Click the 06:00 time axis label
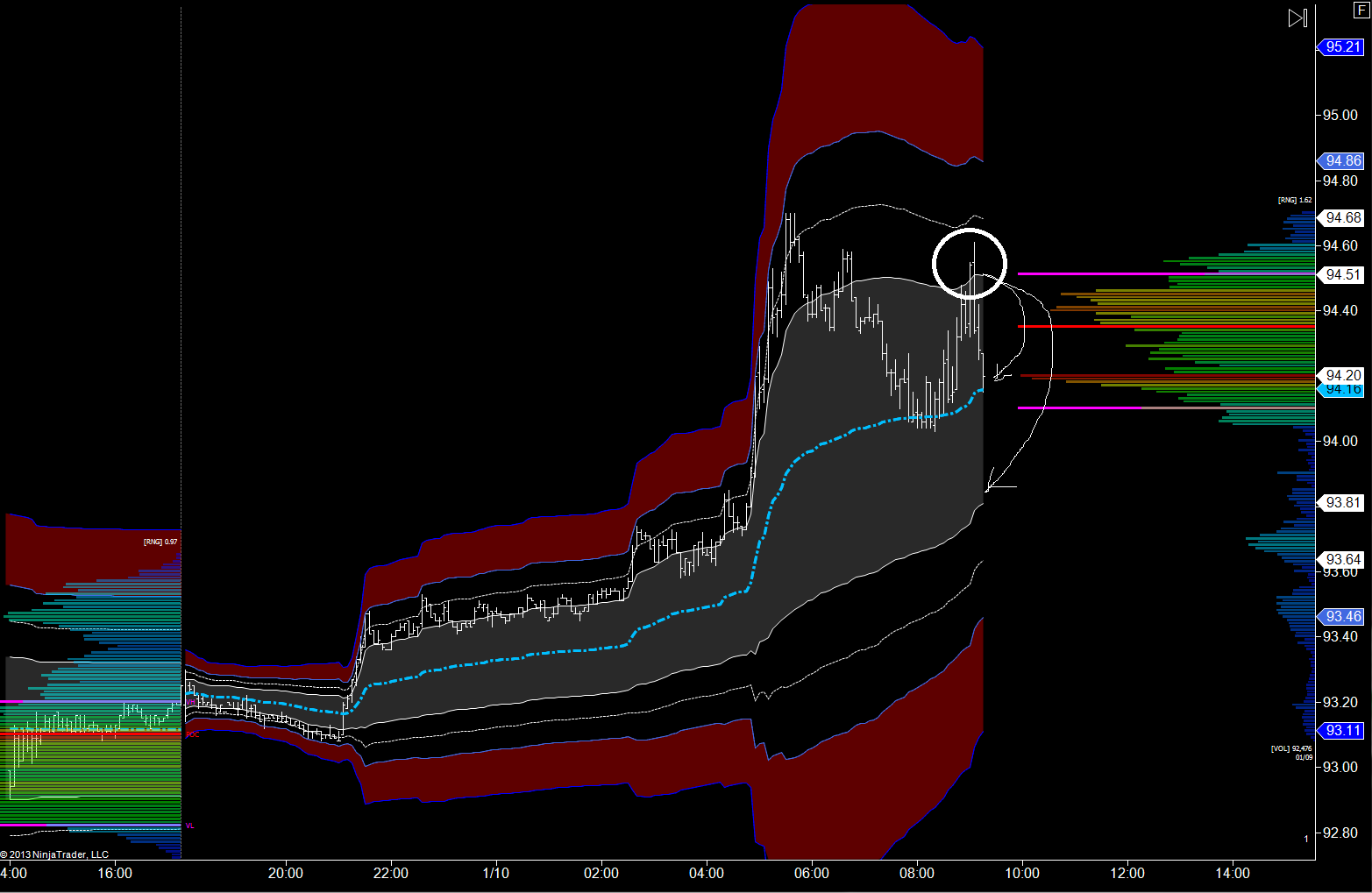 [812, 873]
